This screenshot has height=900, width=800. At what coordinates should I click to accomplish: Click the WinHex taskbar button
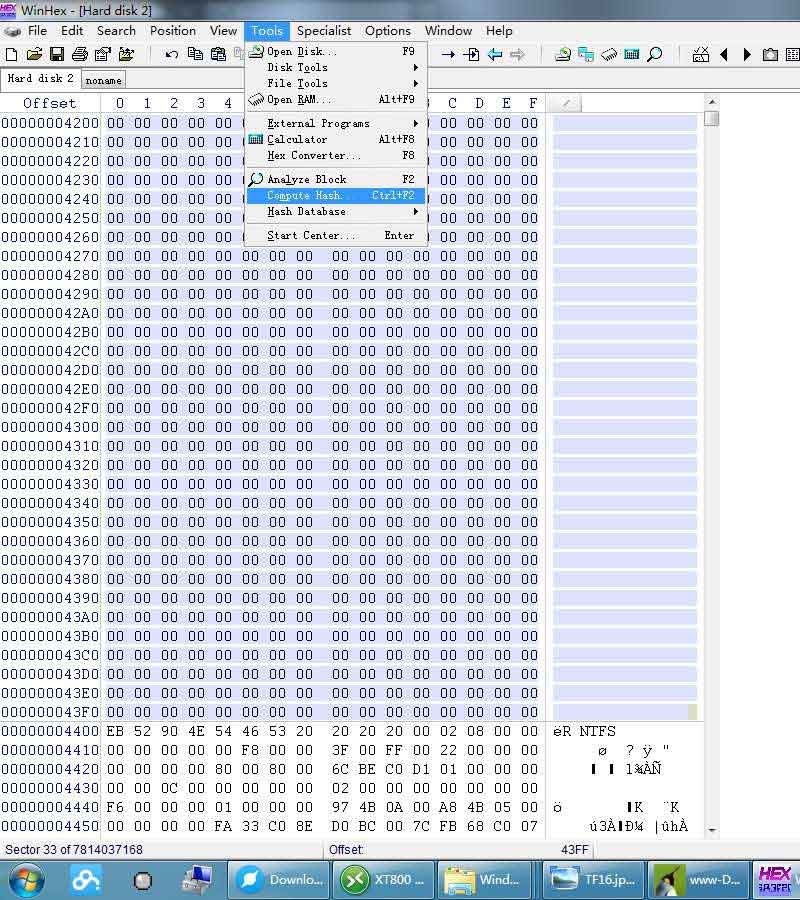(776, 880)
